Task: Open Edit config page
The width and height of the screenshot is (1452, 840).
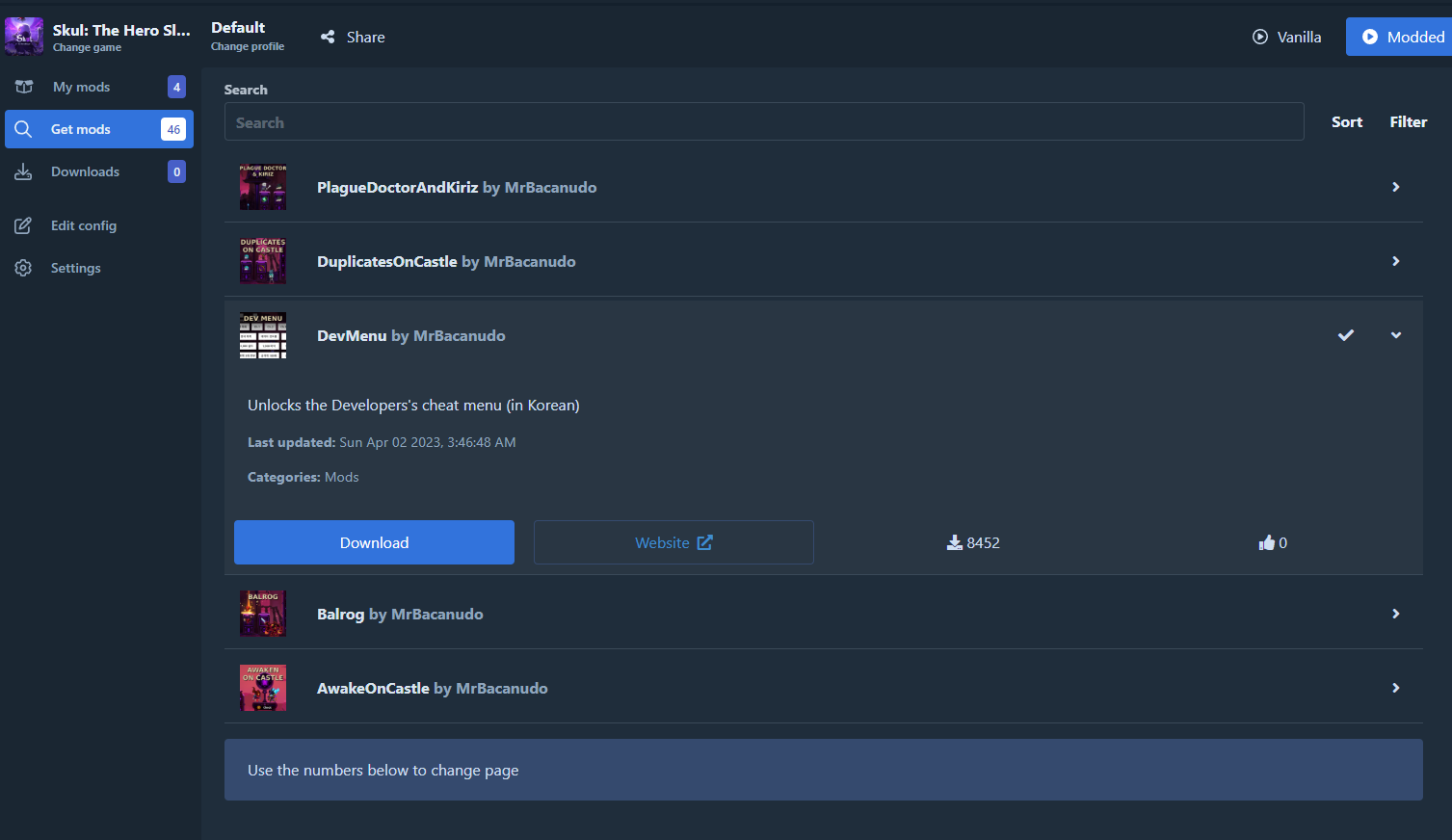Action: click(x=99, y=225)
